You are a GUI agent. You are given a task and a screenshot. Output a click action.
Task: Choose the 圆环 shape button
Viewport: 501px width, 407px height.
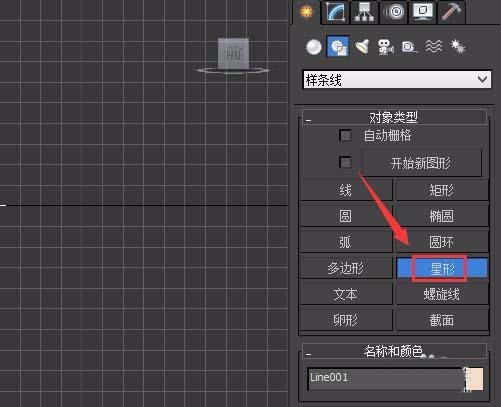[x=442, y=242]
